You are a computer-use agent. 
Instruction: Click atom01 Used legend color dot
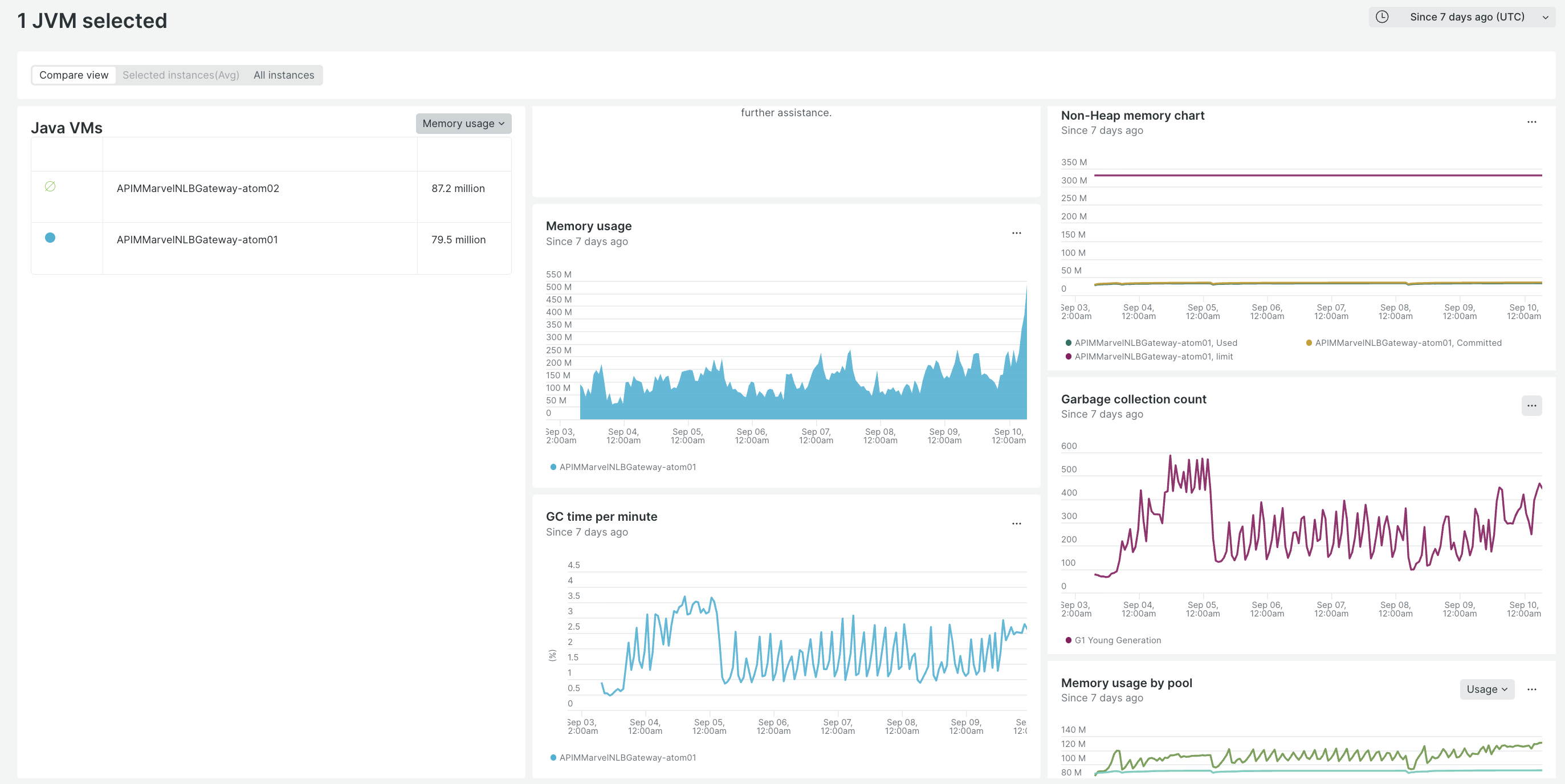1068,343
